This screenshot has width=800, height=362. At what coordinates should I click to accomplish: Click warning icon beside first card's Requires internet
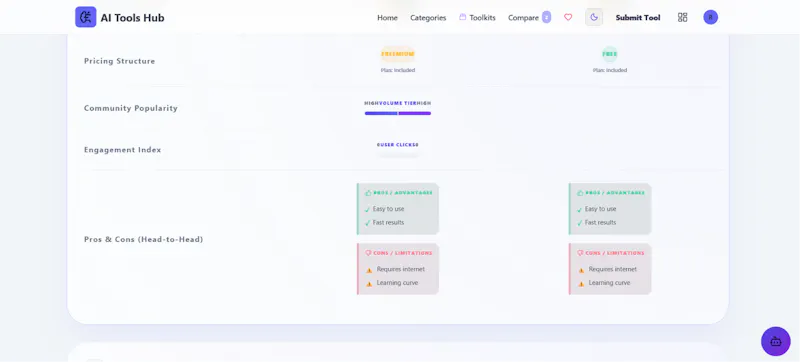369,270
